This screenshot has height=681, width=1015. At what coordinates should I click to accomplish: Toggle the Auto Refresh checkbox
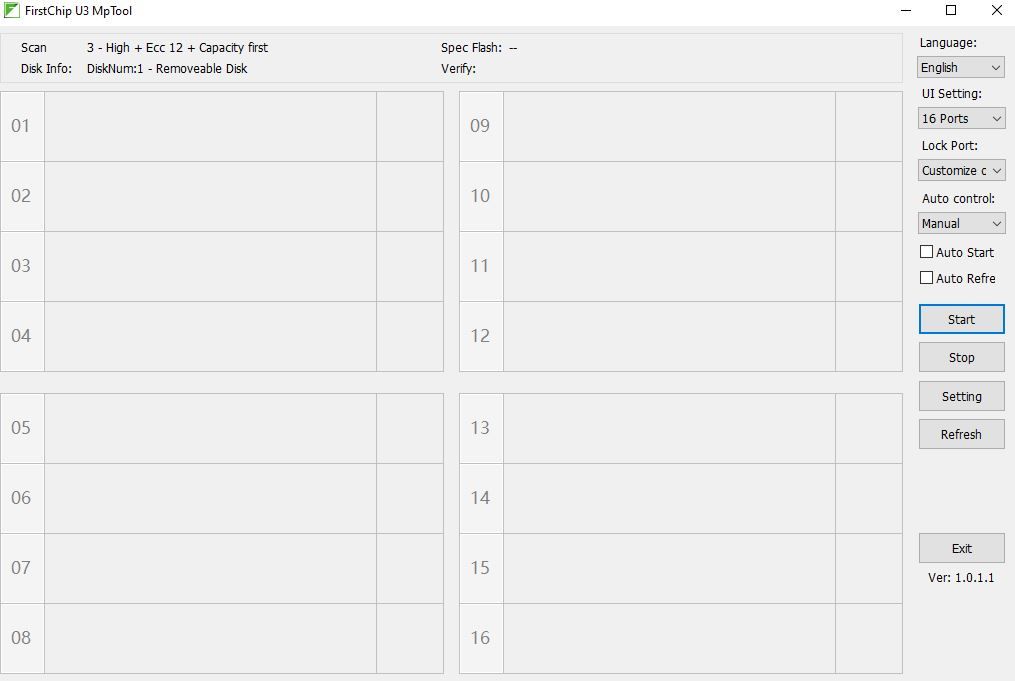coord(926,278)
